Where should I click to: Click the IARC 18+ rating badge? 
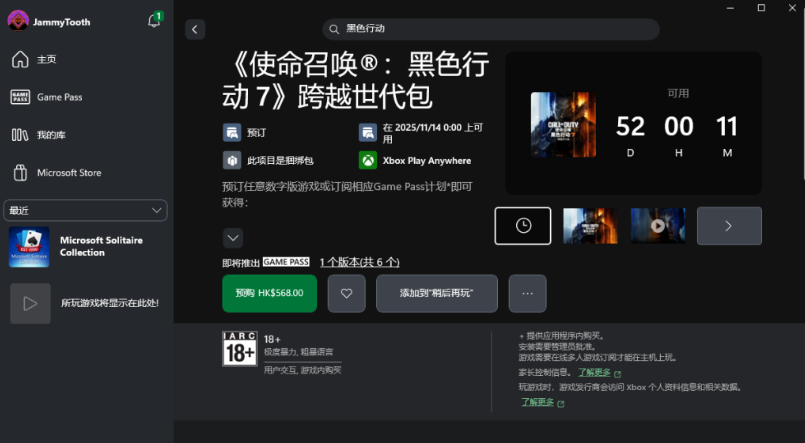pyautogui.click(x=240, y=349)
